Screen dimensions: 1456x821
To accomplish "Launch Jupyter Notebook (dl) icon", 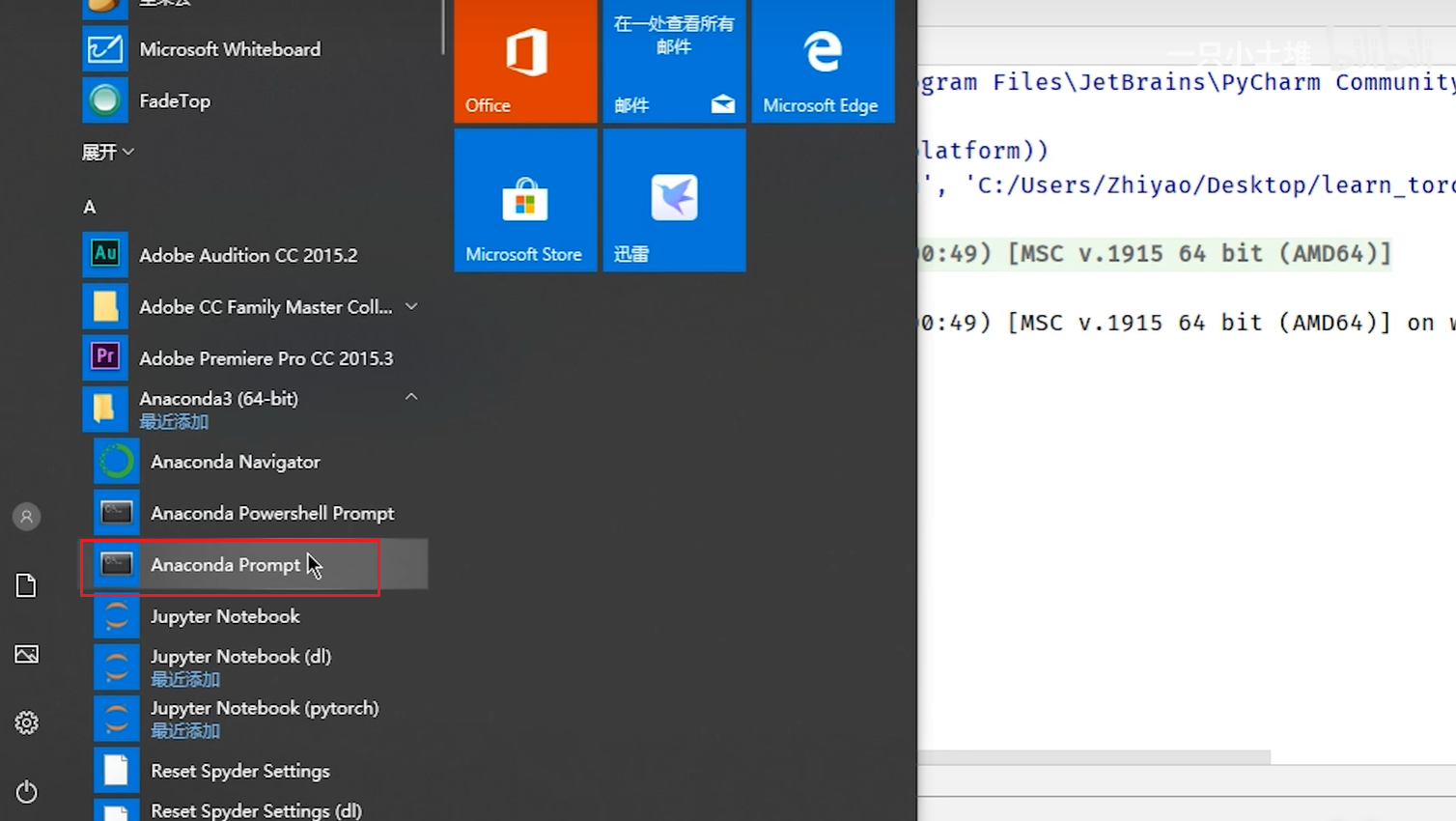I will (116, 667).
